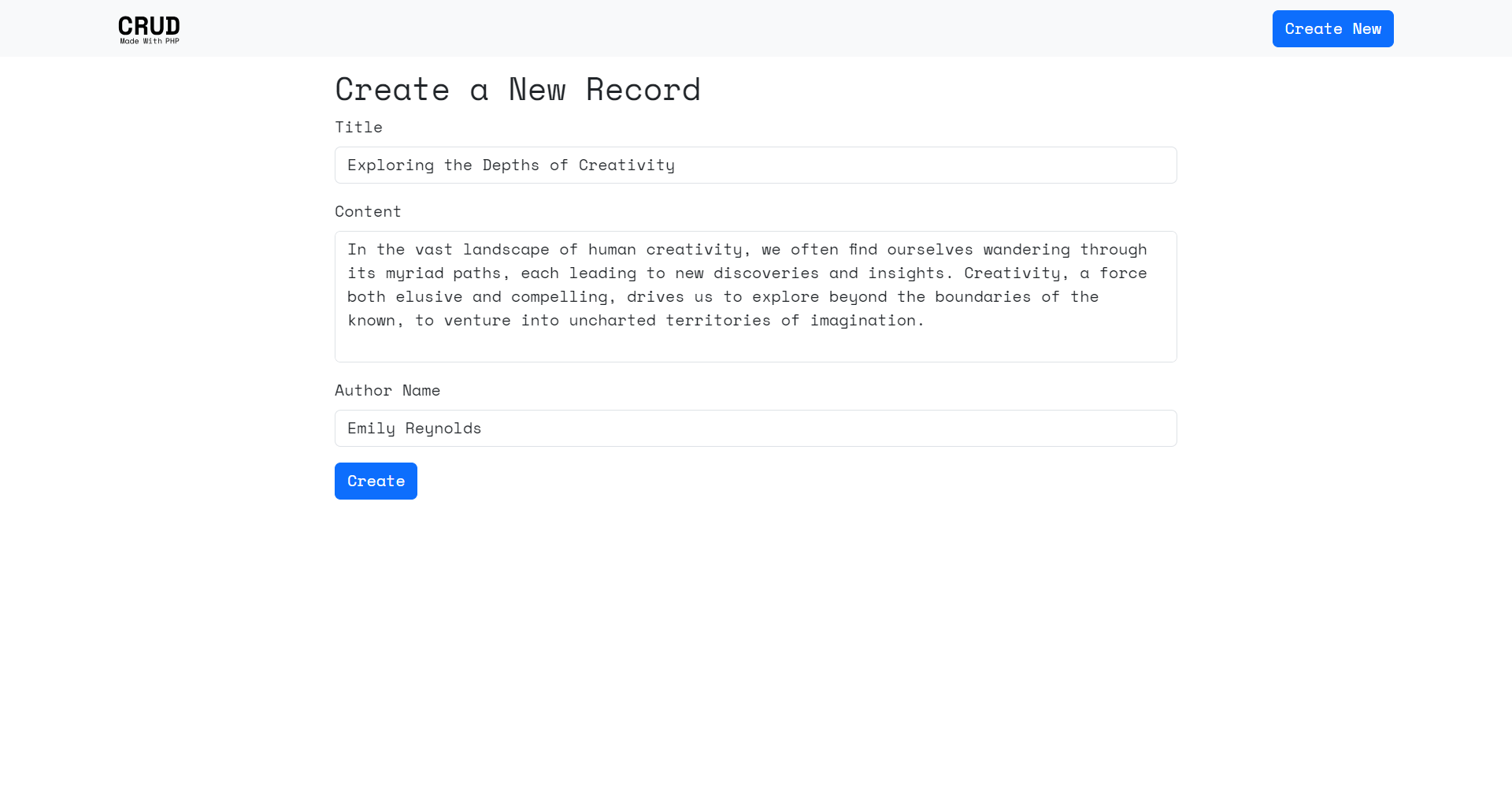This screenshot has width=1512, height=788.
Task: Click the Title field label
Action: click(358, 128)
